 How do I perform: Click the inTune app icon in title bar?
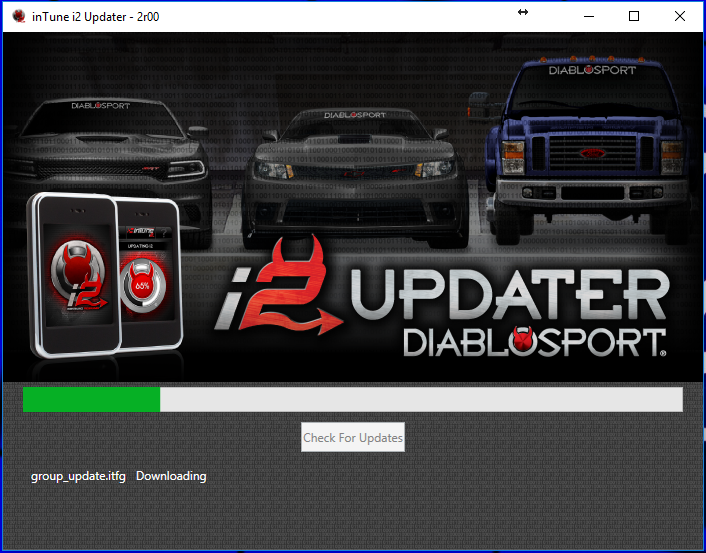19,17
